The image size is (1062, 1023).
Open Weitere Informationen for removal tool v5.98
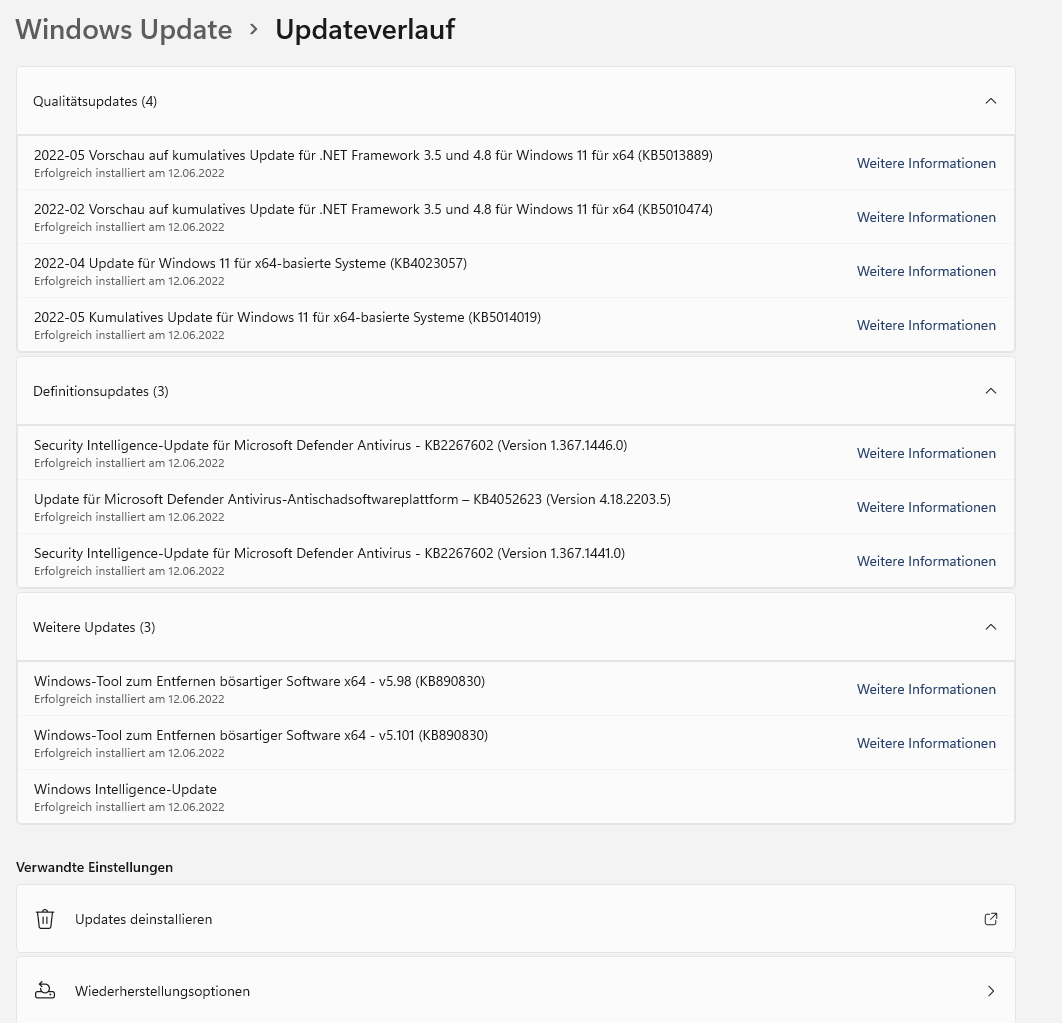coord(926,688)
